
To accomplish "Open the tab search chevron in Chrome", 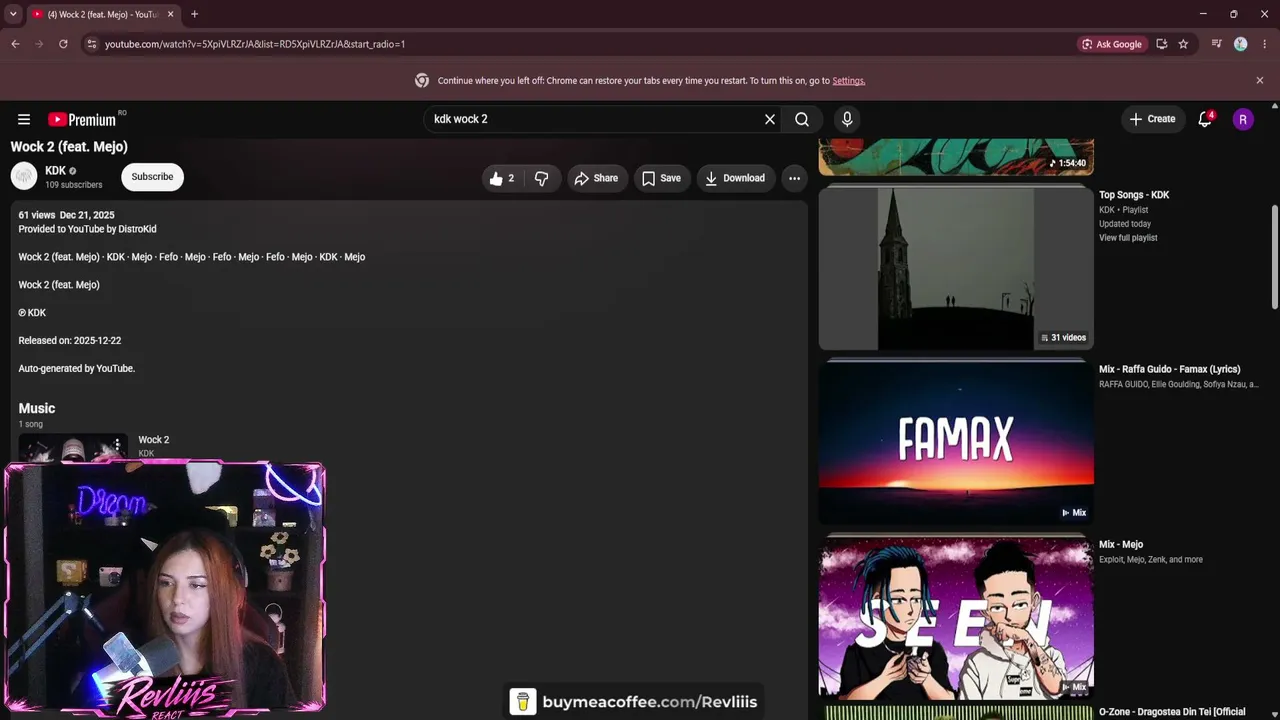I will tap(13, 14).
